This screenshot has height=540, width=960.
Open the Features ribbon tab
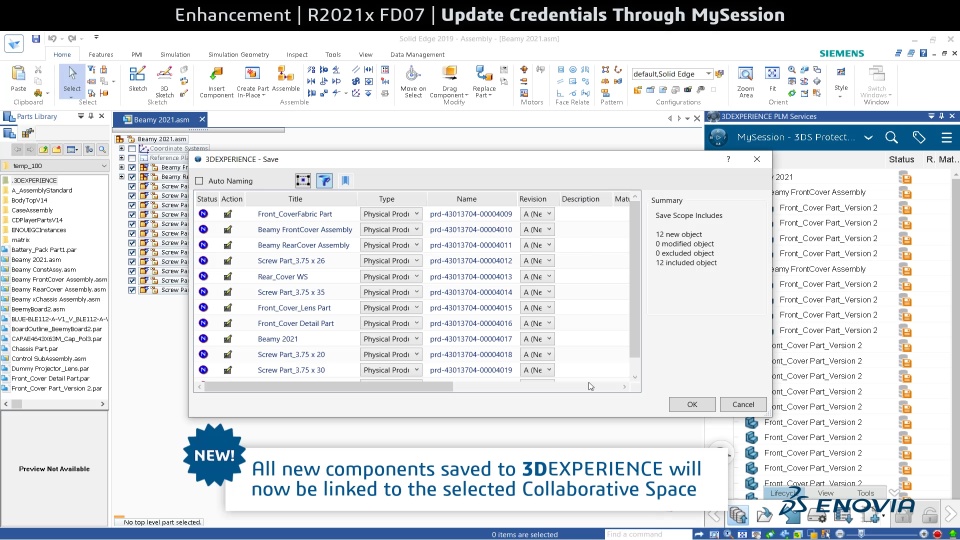100,54
